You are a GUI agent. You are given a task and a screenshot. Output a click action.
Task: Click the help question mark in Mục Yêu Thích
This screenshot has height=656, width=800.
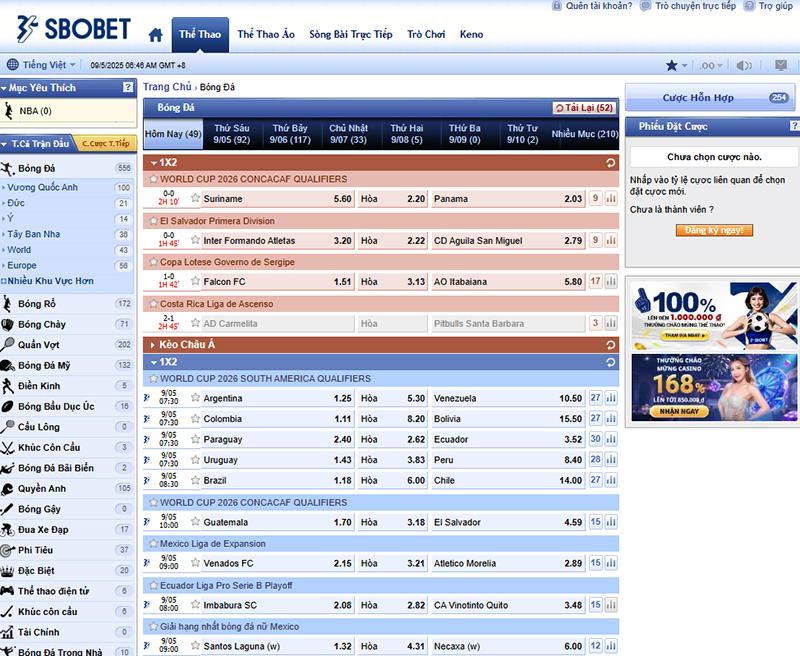128,88
